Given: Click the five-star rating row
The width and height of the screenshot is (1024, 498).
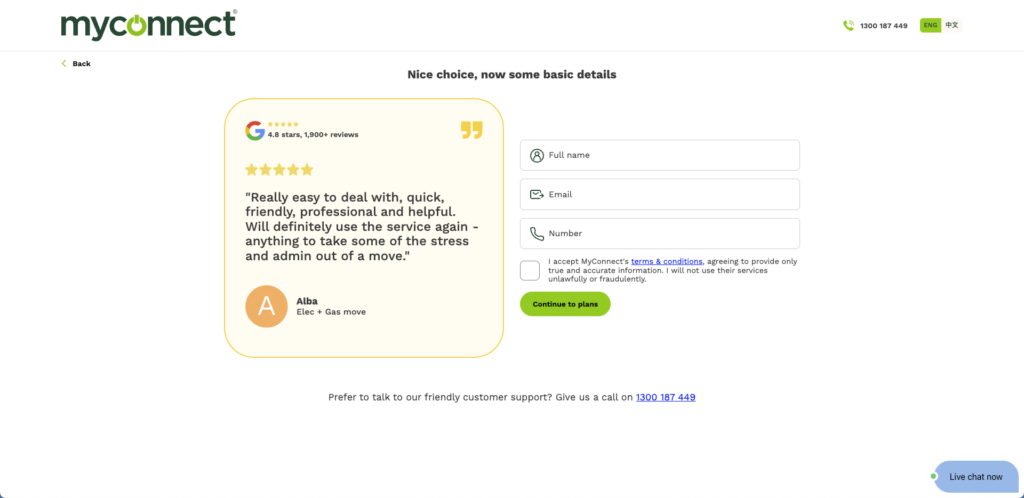Looking at the screenshot, I should (279, 170).
